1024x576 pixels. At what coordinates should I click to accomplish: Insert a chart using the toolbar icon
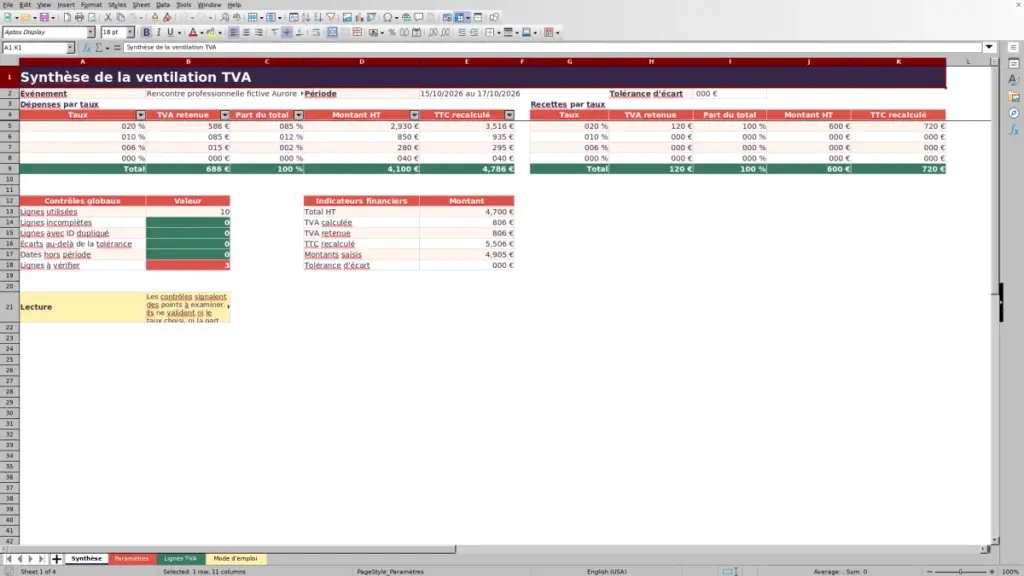click(x=359, y=18)
